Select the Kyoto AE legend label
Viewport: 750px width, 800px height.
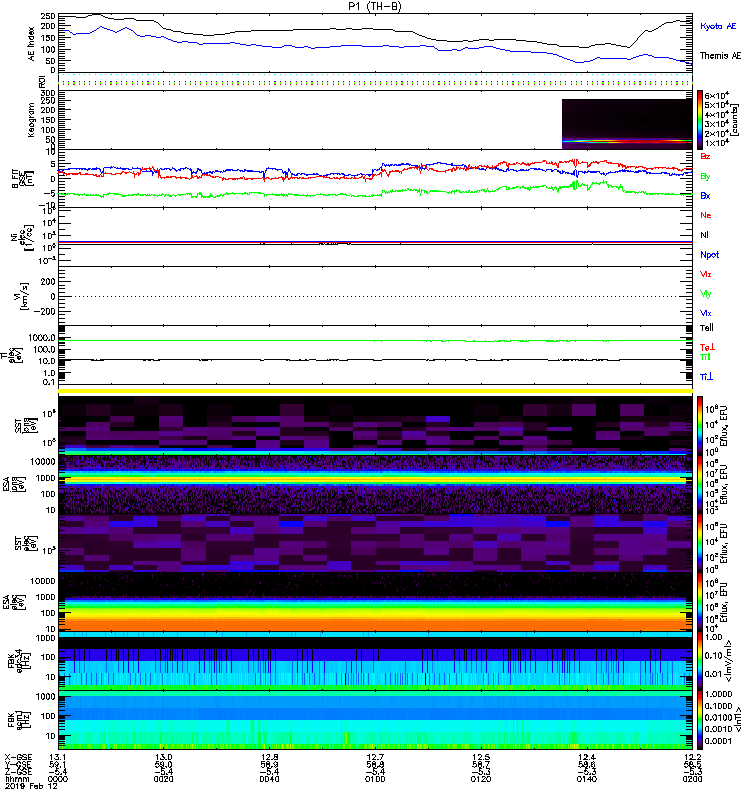pyautogui.click(x=718, y=26)
